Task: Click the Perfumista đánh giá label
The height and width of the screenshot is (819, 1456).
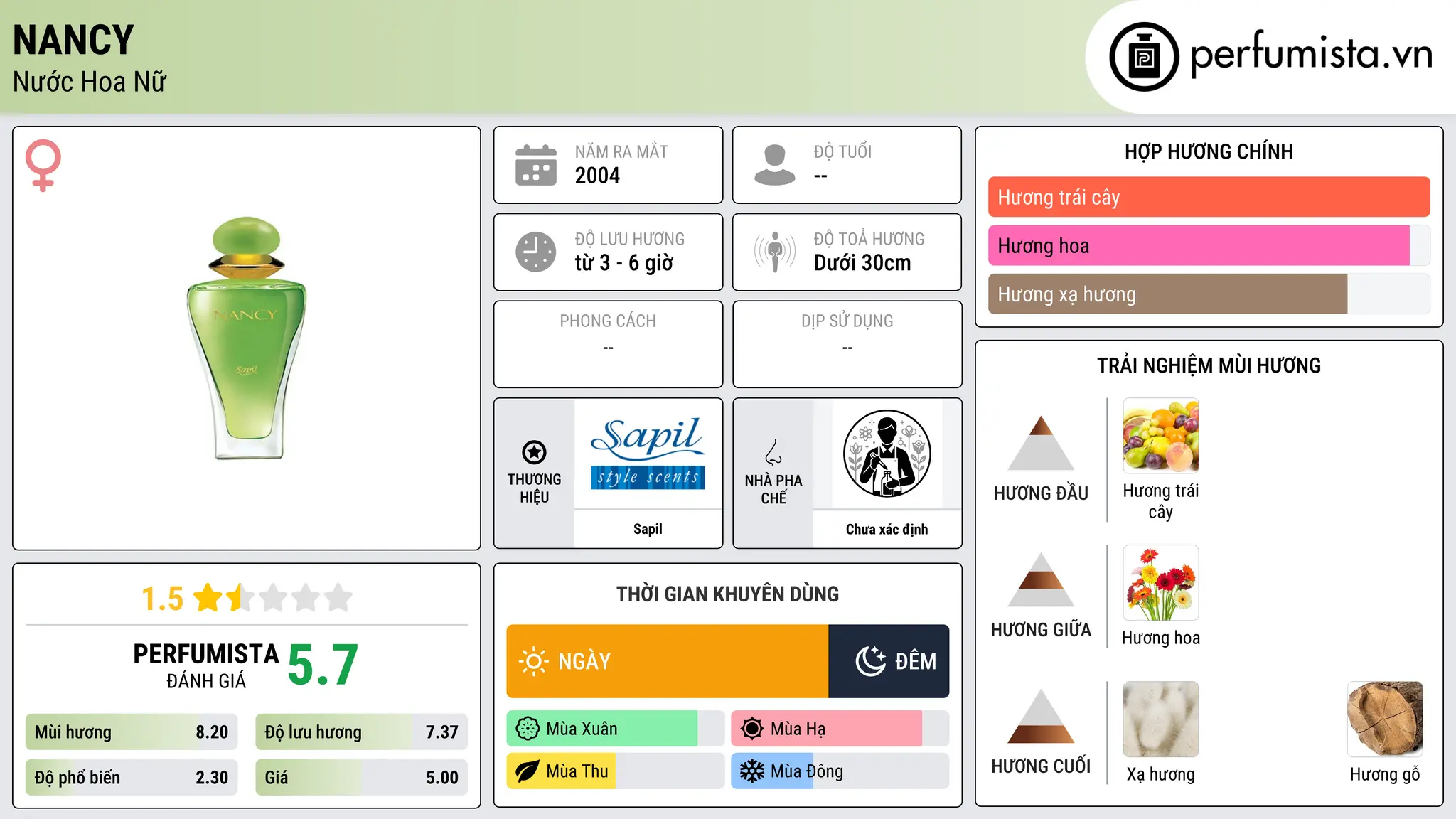Action: (x=206, y=665)
